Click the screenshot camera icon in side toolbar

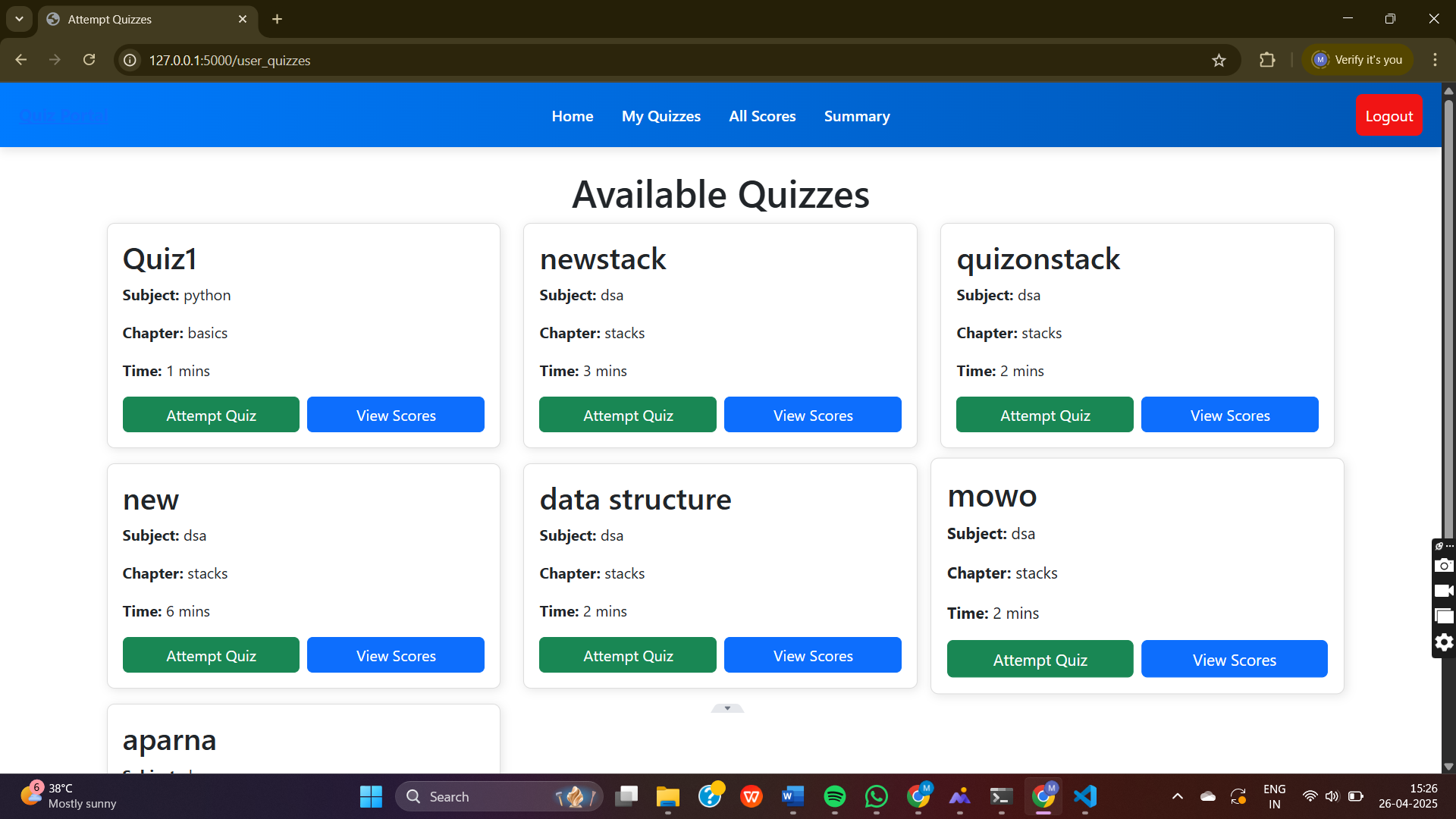click(x=1444, y=566)
